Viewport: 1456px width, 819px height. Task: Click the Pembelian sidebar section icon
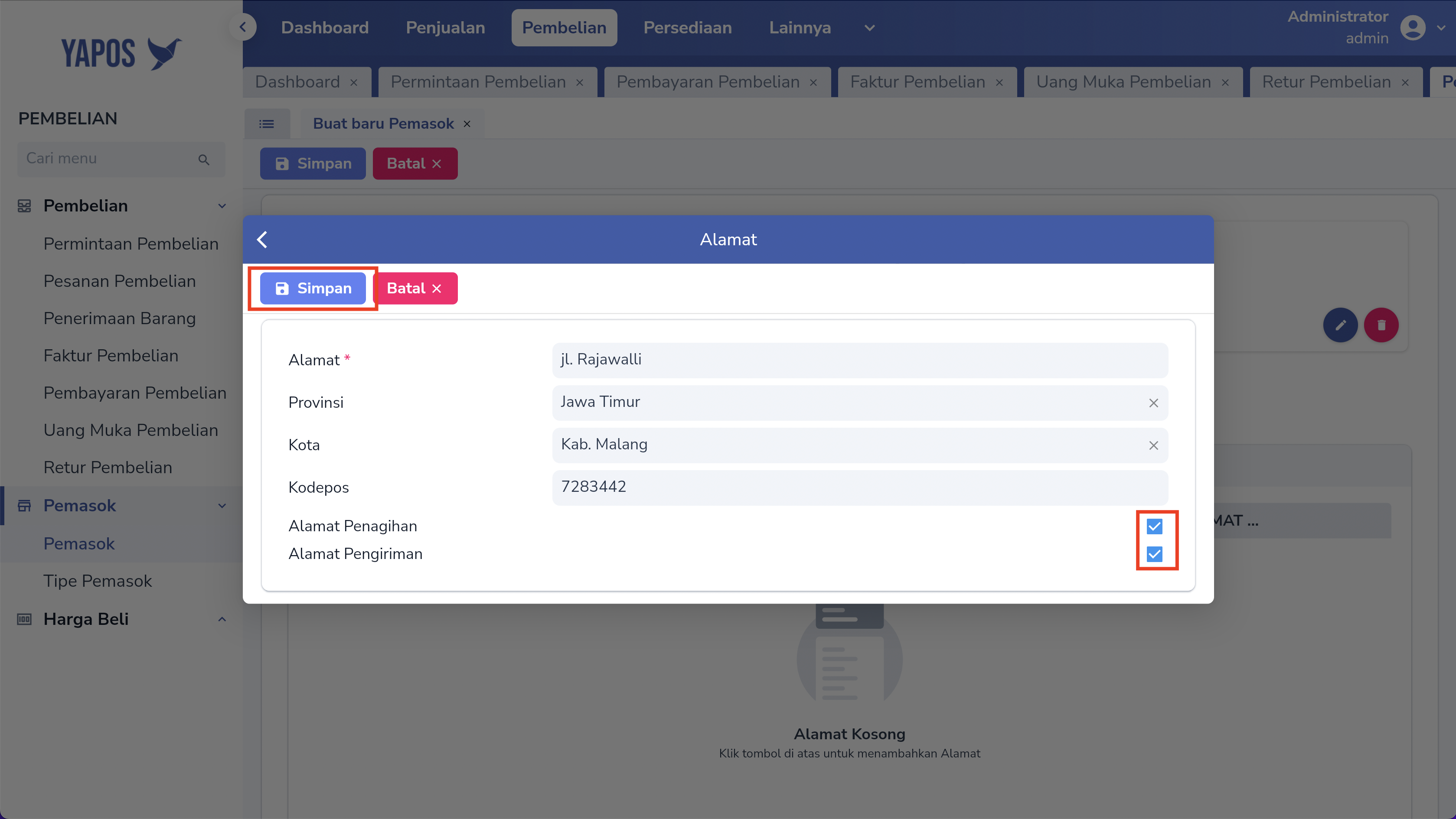[x=24, y=205]
